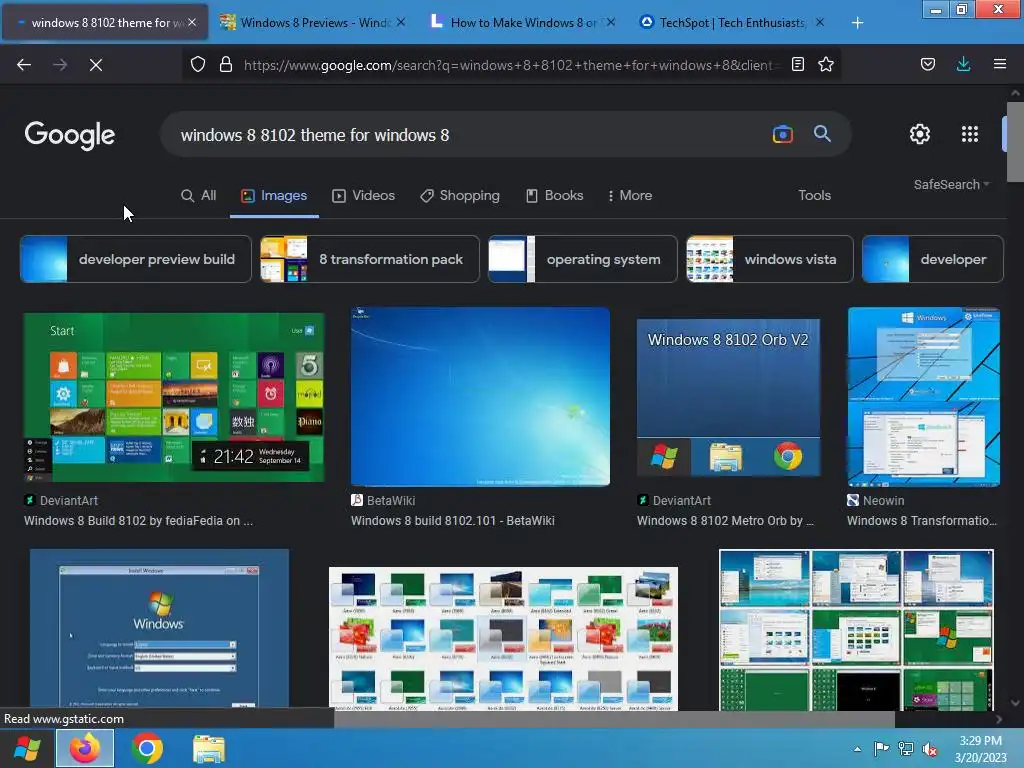This screenshot has height=768, width=1024.
Task: Open 'Windows 8 build 8102.101 - BetaWiki' link
Action: click(x=453, y=520)
